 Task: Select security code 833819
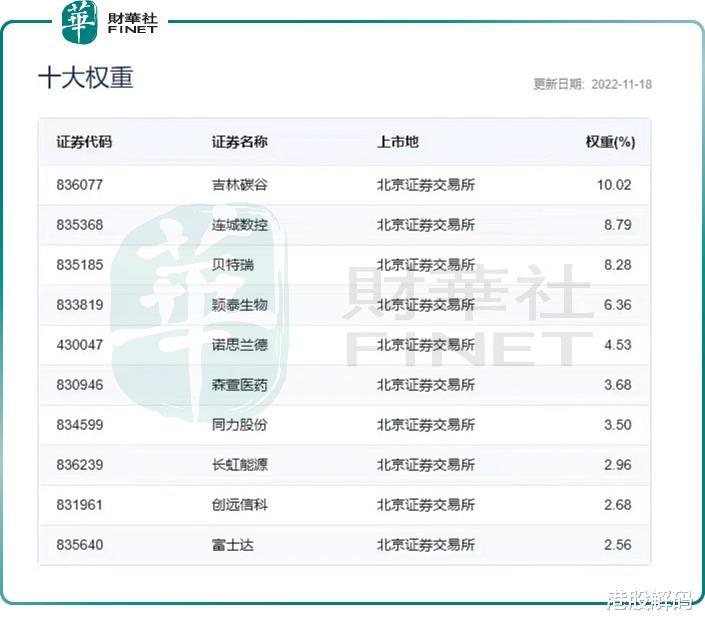[x=80, y=305]
